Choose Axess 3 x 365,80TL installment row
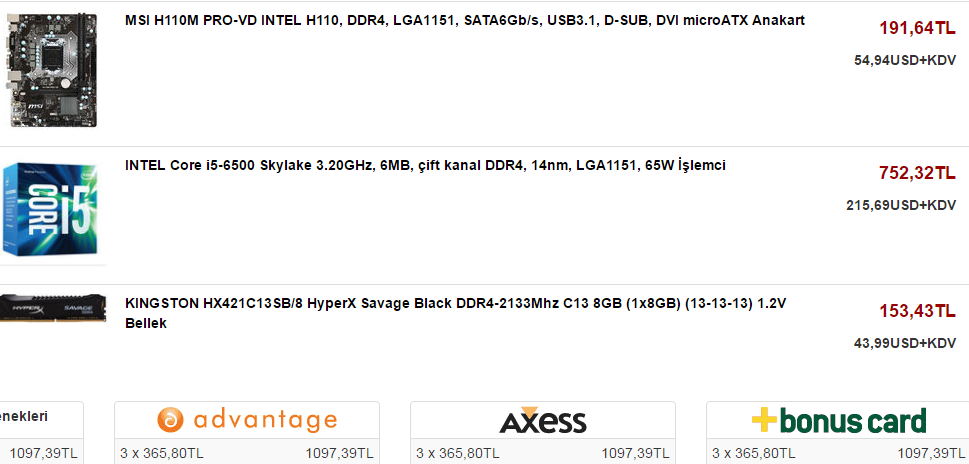969x464 pixels. click(543, 453)
